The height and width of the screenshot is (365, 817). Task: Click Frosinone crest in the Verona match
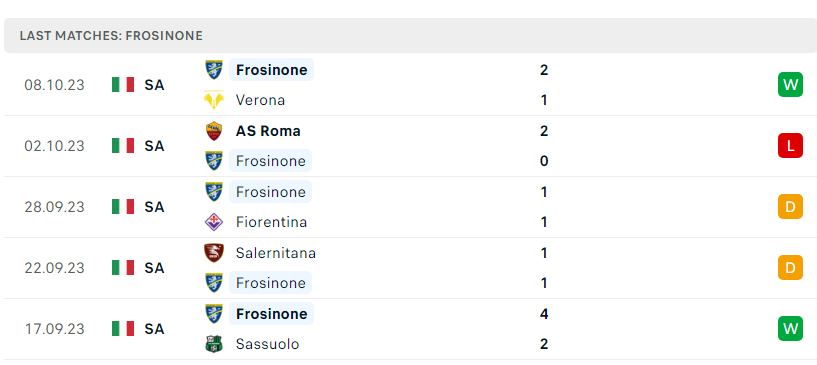(x=214, y=70)
